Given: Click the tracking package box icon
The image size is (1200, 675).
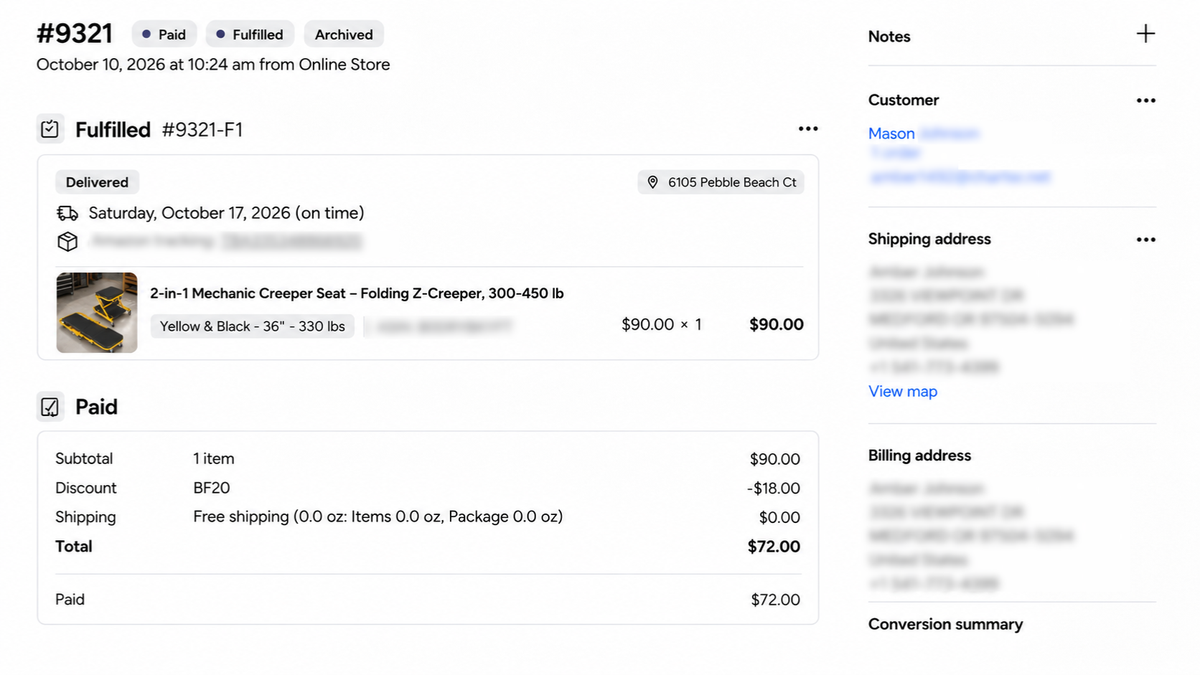Looking at the screenshot, I should coord(67,241).
